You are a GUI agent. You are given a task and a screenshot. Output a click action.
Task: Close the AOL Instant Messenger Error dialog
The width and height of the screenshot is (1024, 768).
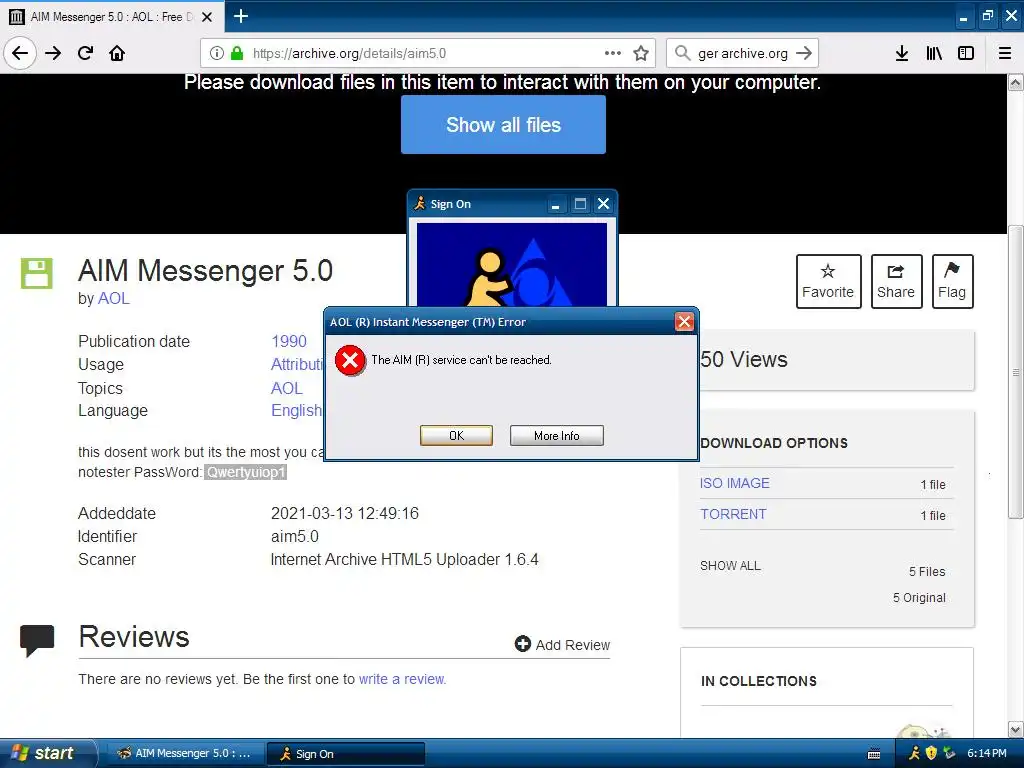click(x=684, y=321)
